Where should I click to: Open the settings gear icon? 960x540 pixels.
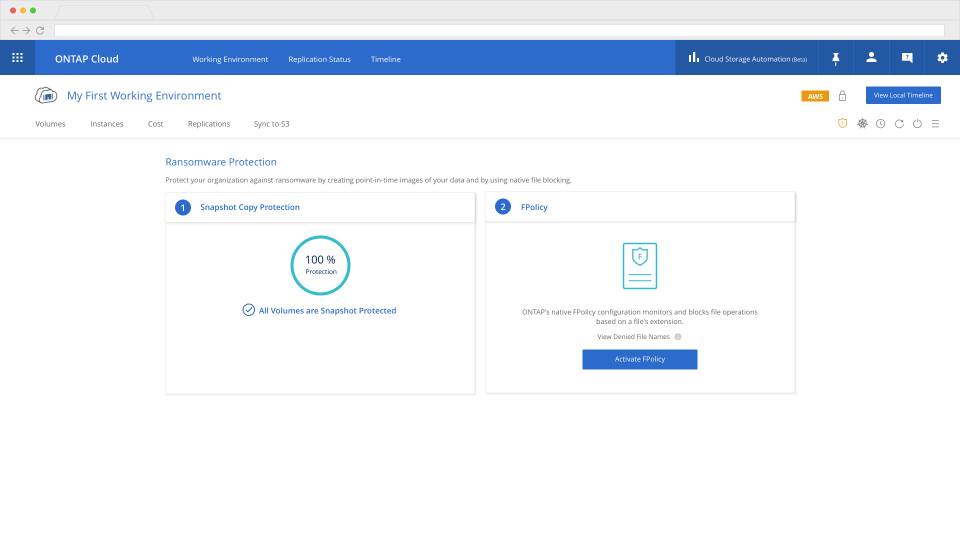point(942,58)
